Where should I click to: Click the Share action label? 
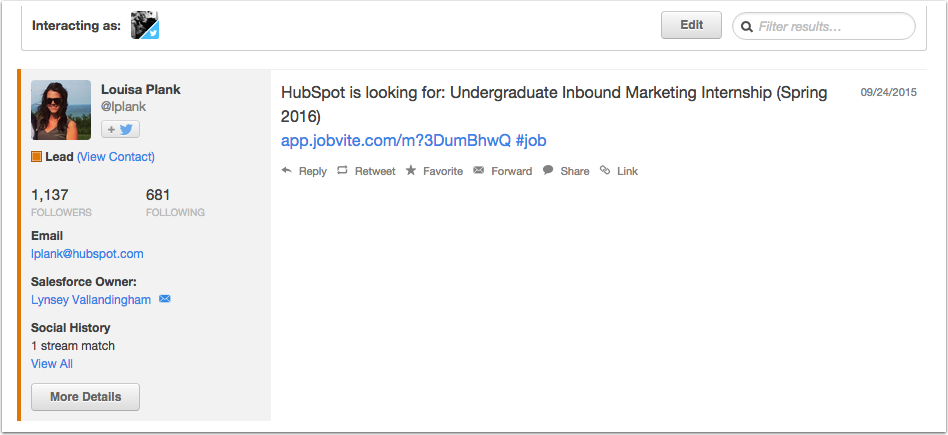[x=574, y=171]
